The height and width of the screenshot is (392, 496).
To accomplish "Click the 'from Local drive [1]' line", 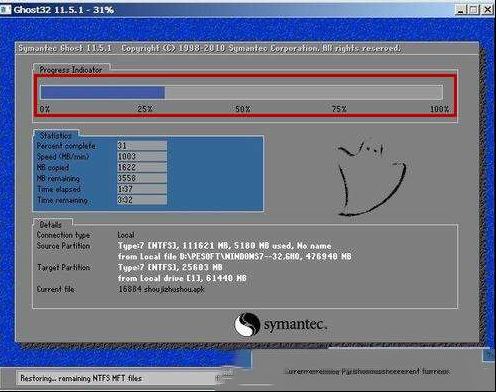I will pos(182,278).
